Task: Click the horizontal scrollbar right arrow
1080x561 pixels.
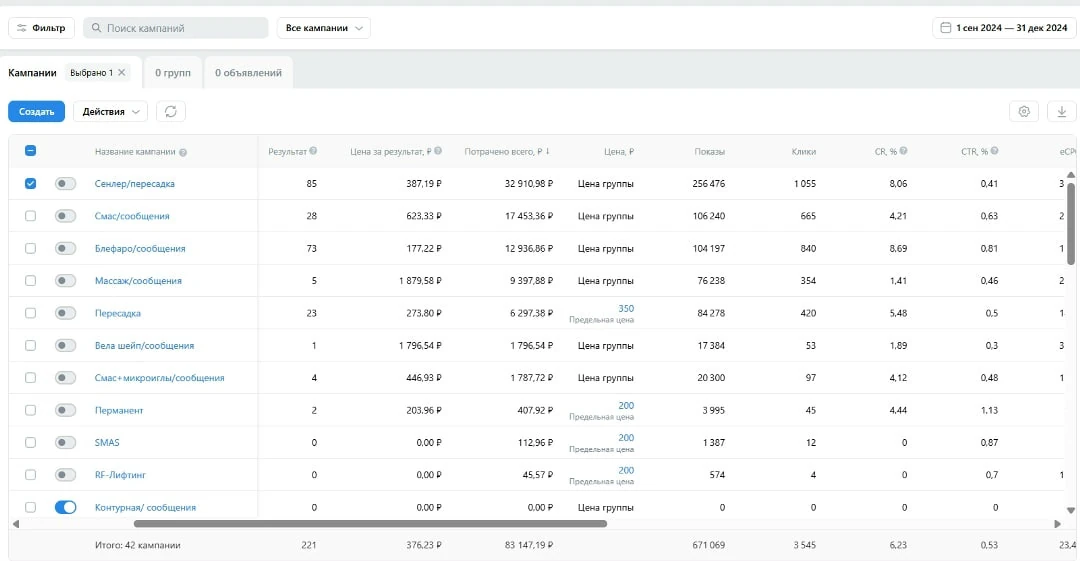Action: (x=1057, y=524)
